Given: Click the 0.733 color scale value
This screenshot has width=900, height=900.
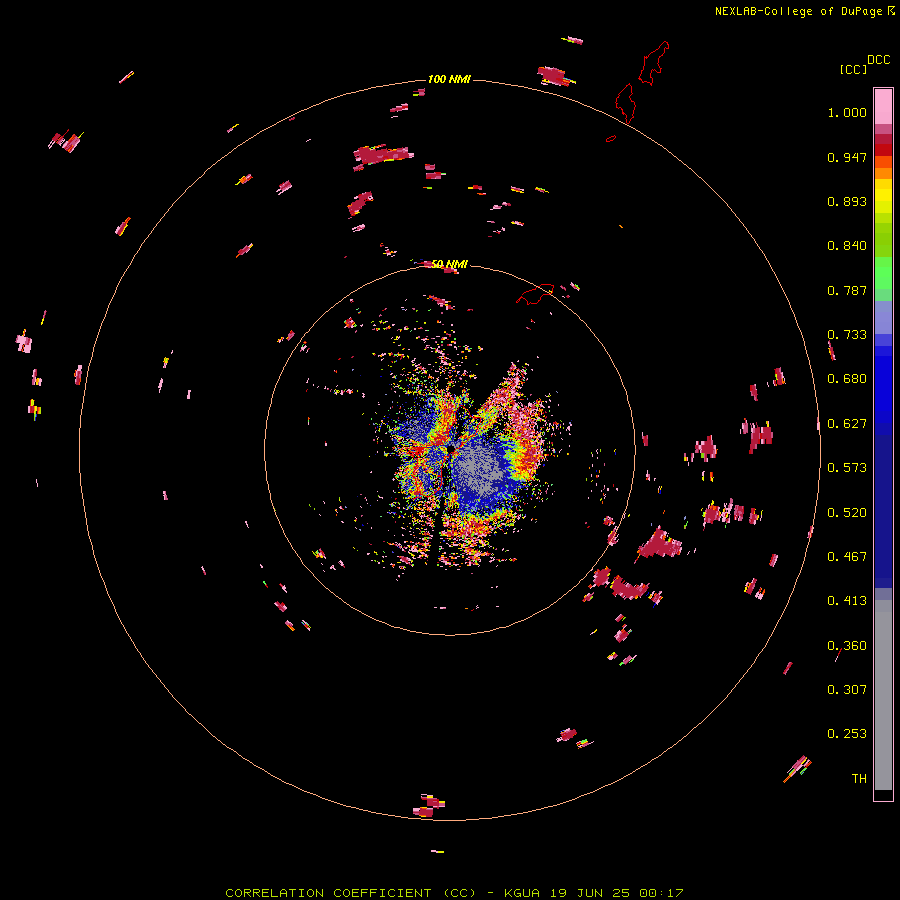Looking at the screenshot, I should (x=847, y=335).
